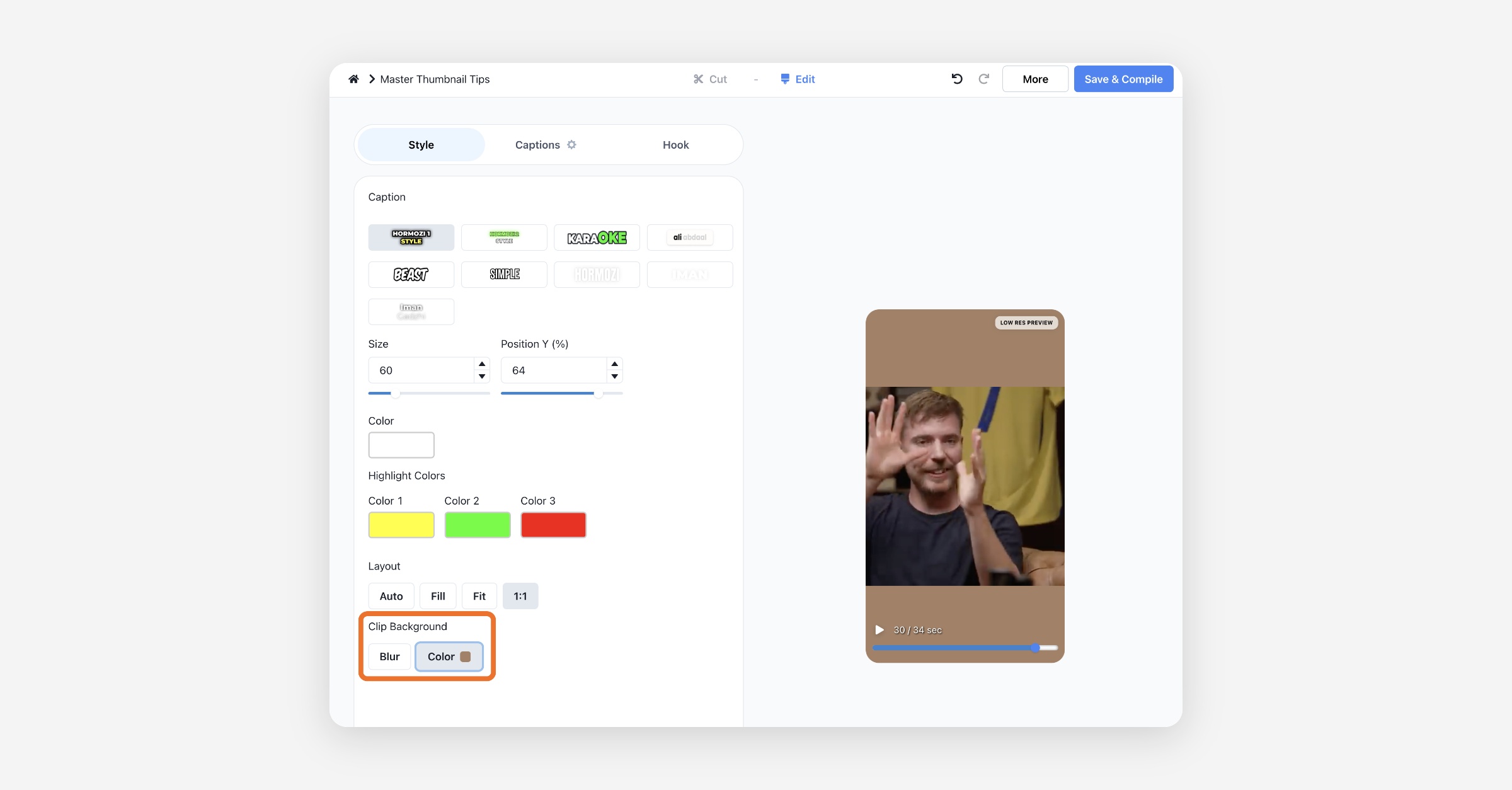This screenshot has width=1512, height=790.
Task: Click Save & Compile button
Action: [1123, 79]
